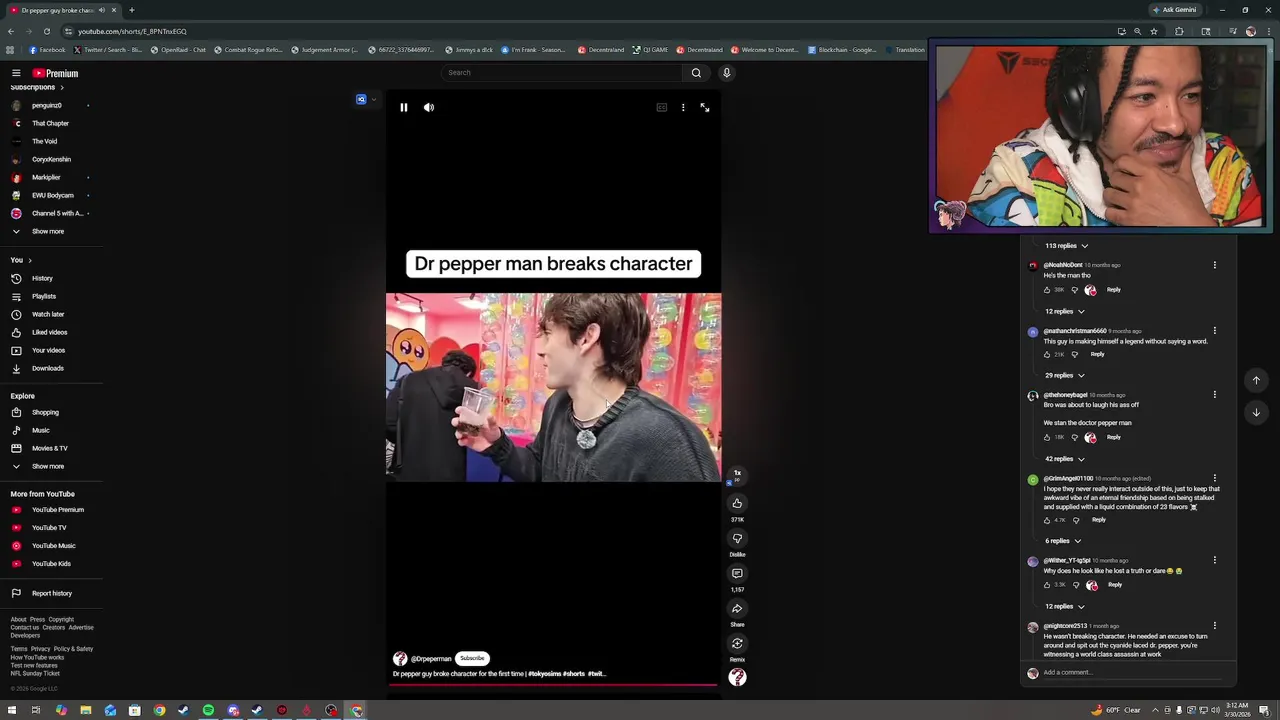Start voice search with the microphone icon
The width and height of the screenshot is (1280, 720).
[x=727, y=72]
